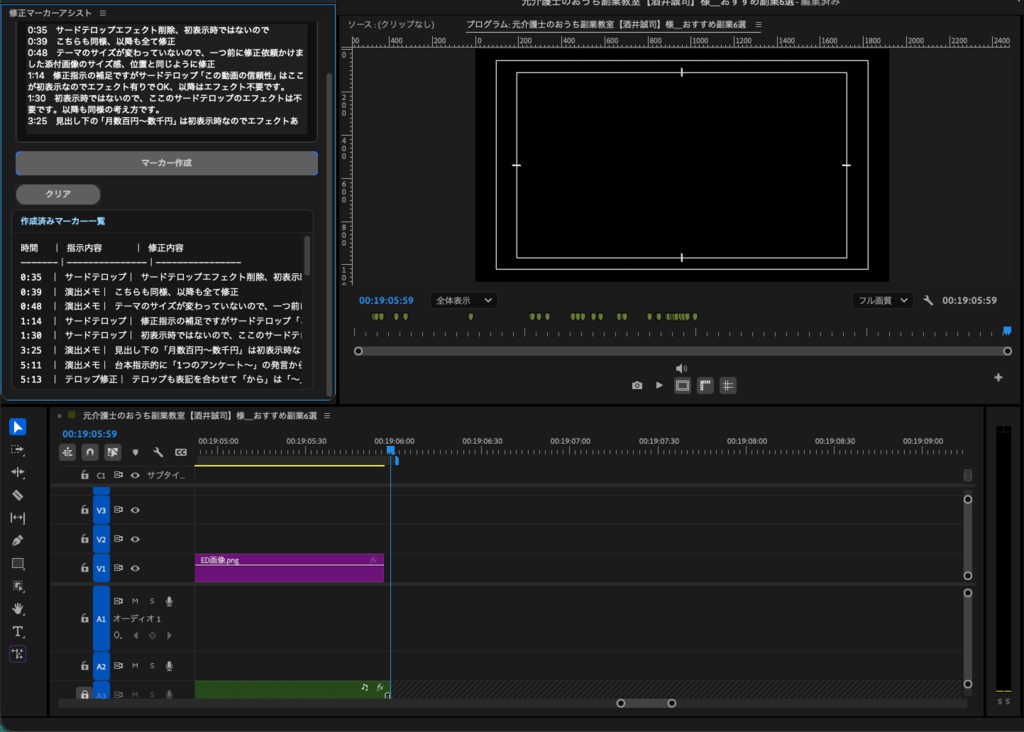Select the green audio clip on A3
Screen dimensions: 1024x732
click(x=293, y=690)
